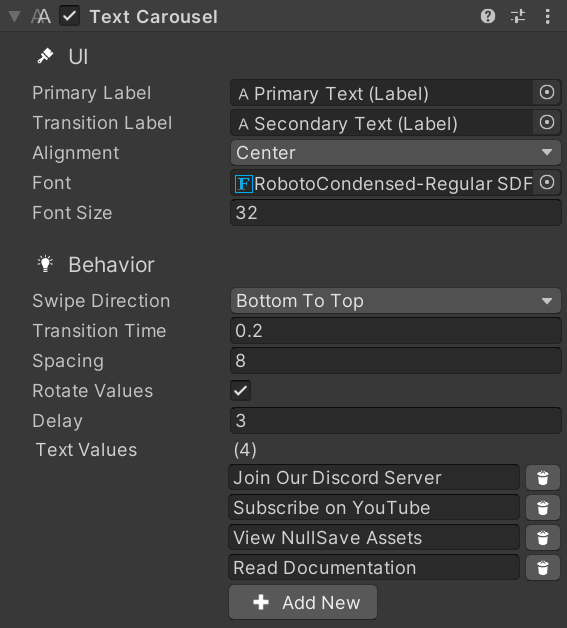
Task: Select the Transition Time value field
Action: click(396, 331)
